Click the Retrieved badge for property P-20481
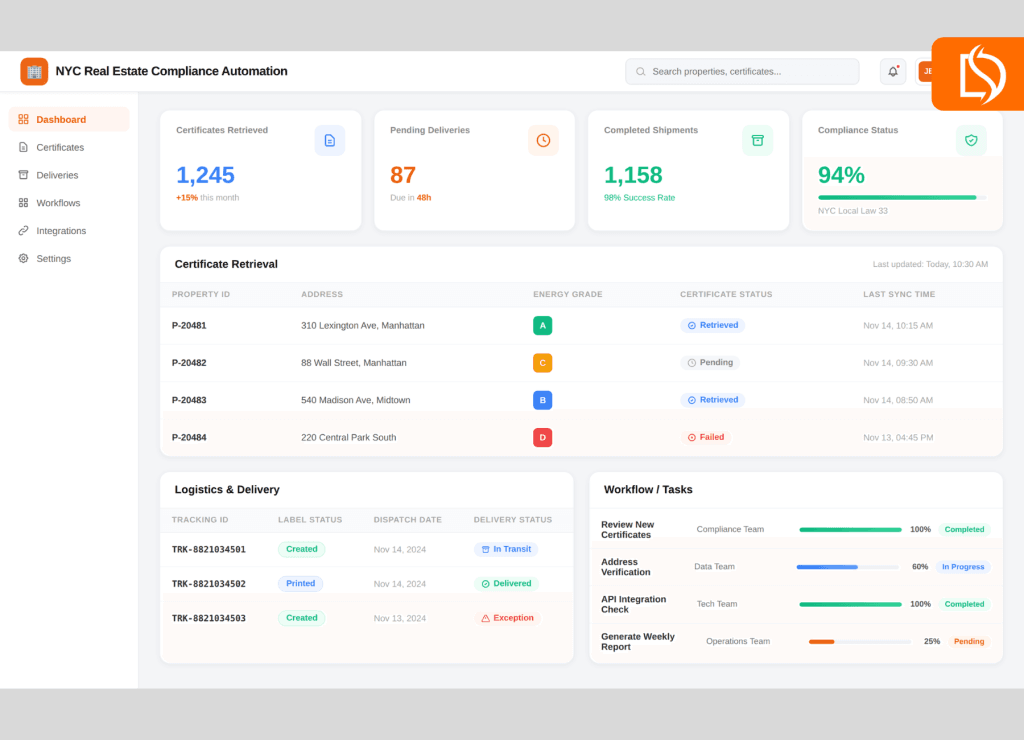The image size is (1024, 740). tap(712, 325)
